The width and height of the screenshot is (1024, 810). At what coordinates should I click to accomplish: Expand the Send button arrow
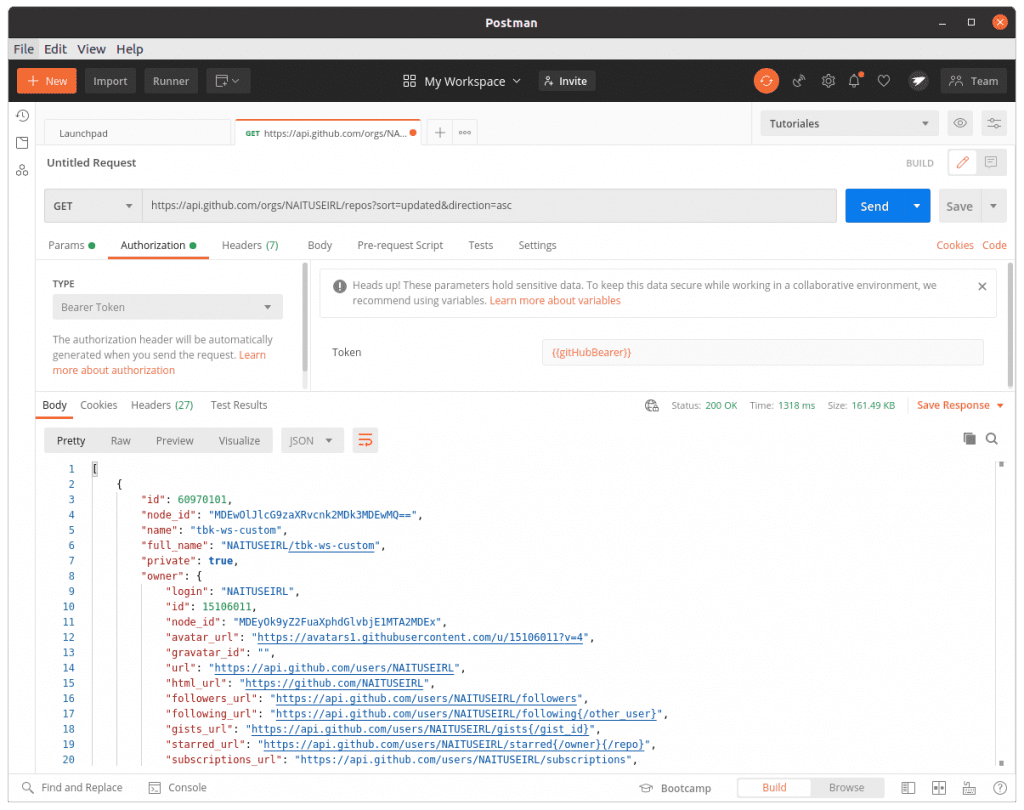(x=916, y=206)
